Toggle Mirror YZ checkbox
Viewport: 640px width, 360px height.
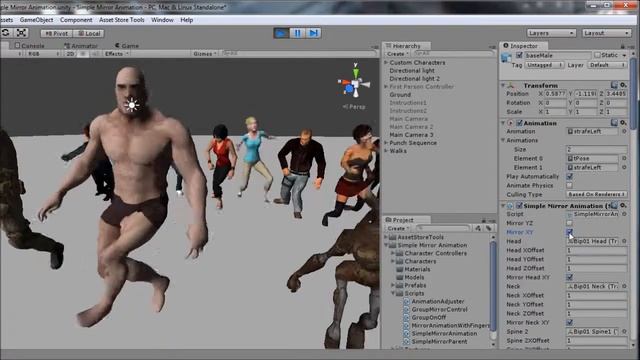569,223
